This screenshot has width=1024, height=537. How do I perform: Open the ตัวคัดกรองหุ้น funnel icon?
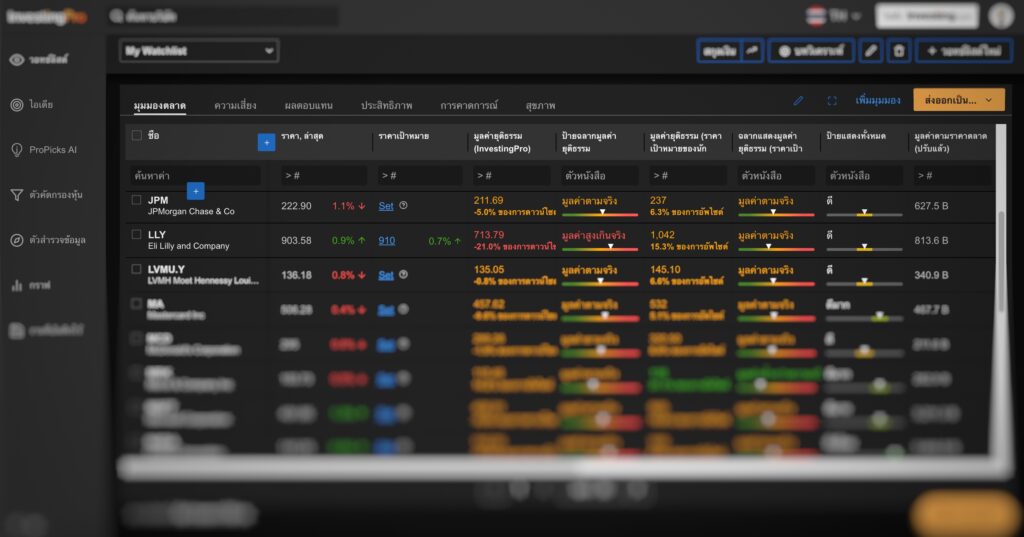pyautogui.click(x=17, y=195)
